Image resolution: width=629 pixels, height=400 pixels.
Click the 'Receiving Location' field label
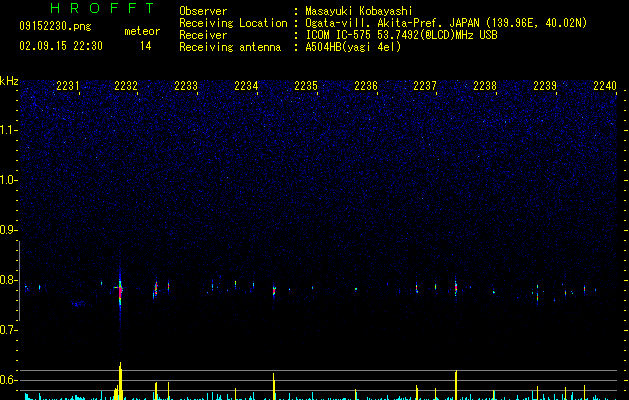click(x=233, y=23)
